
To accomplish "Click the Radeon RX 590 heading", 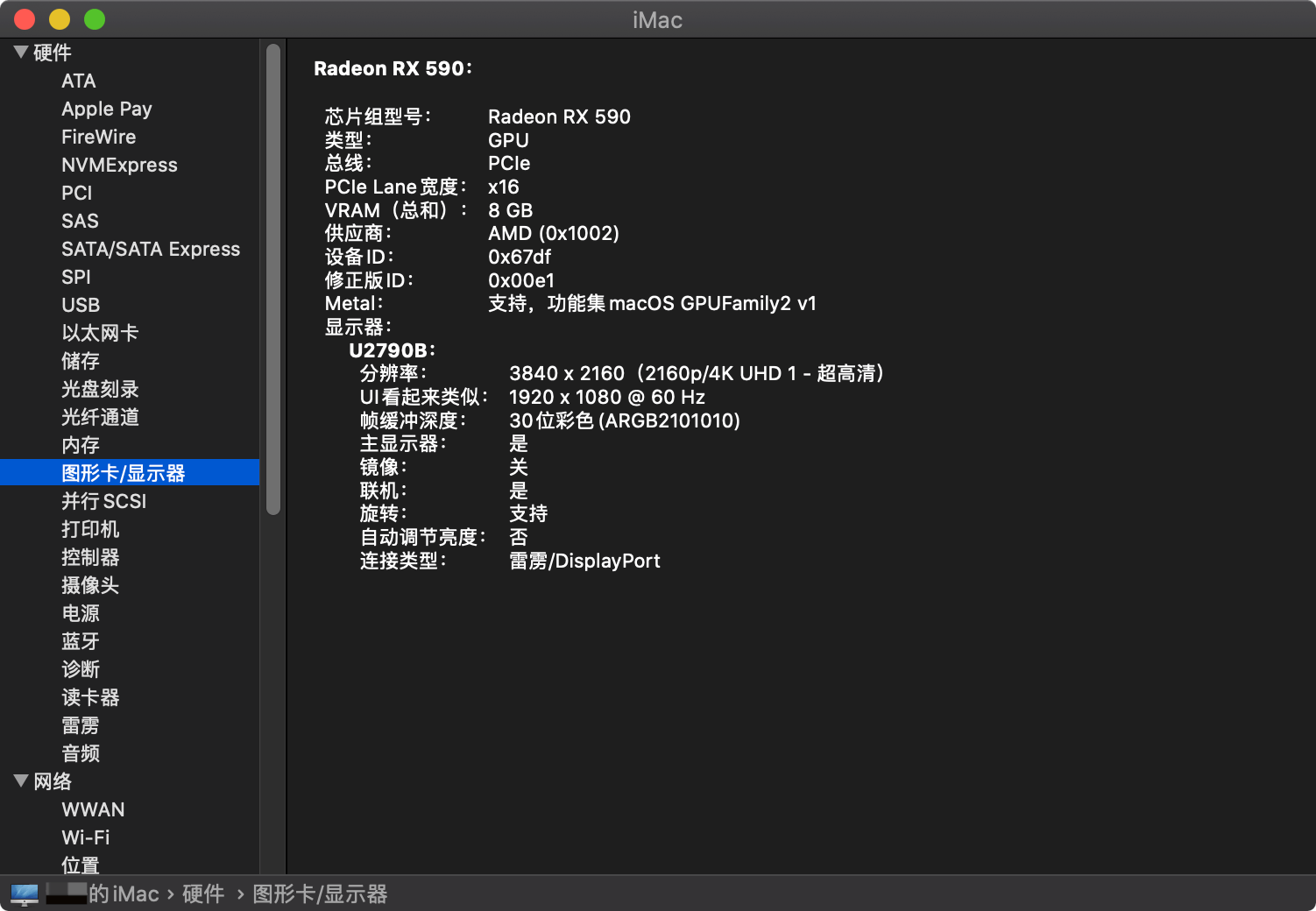I will [x=393, y=68].
